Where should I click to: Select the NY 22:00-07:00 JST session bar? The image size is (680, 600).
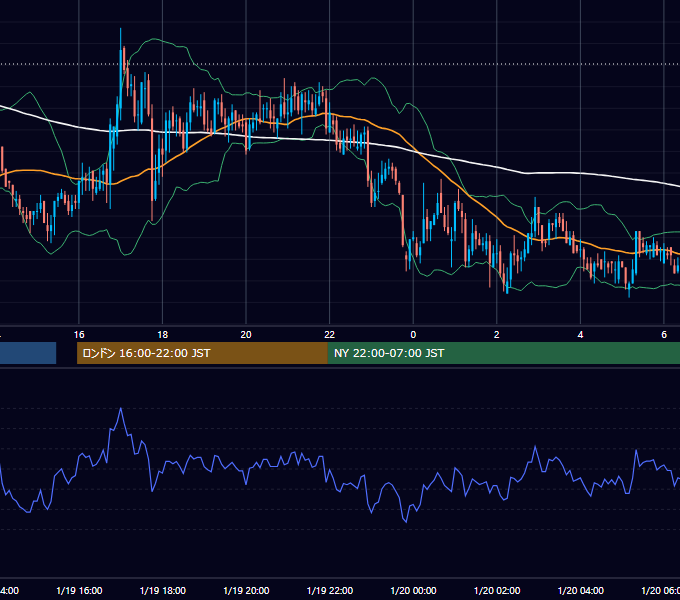coord(503,353)
